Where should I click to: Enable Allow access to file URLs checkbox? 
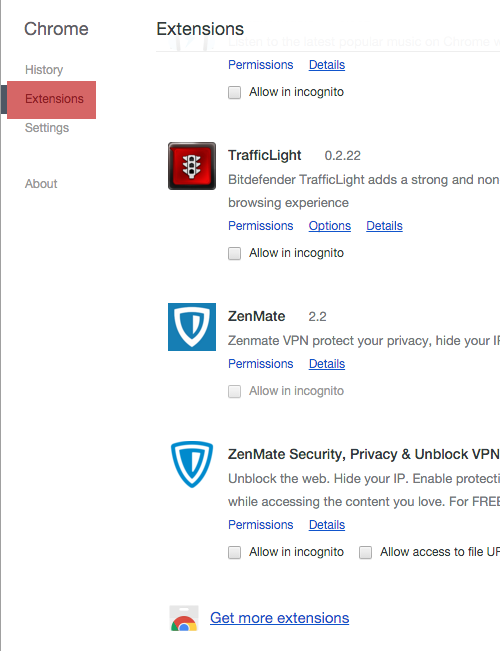[x=365, y=552]
